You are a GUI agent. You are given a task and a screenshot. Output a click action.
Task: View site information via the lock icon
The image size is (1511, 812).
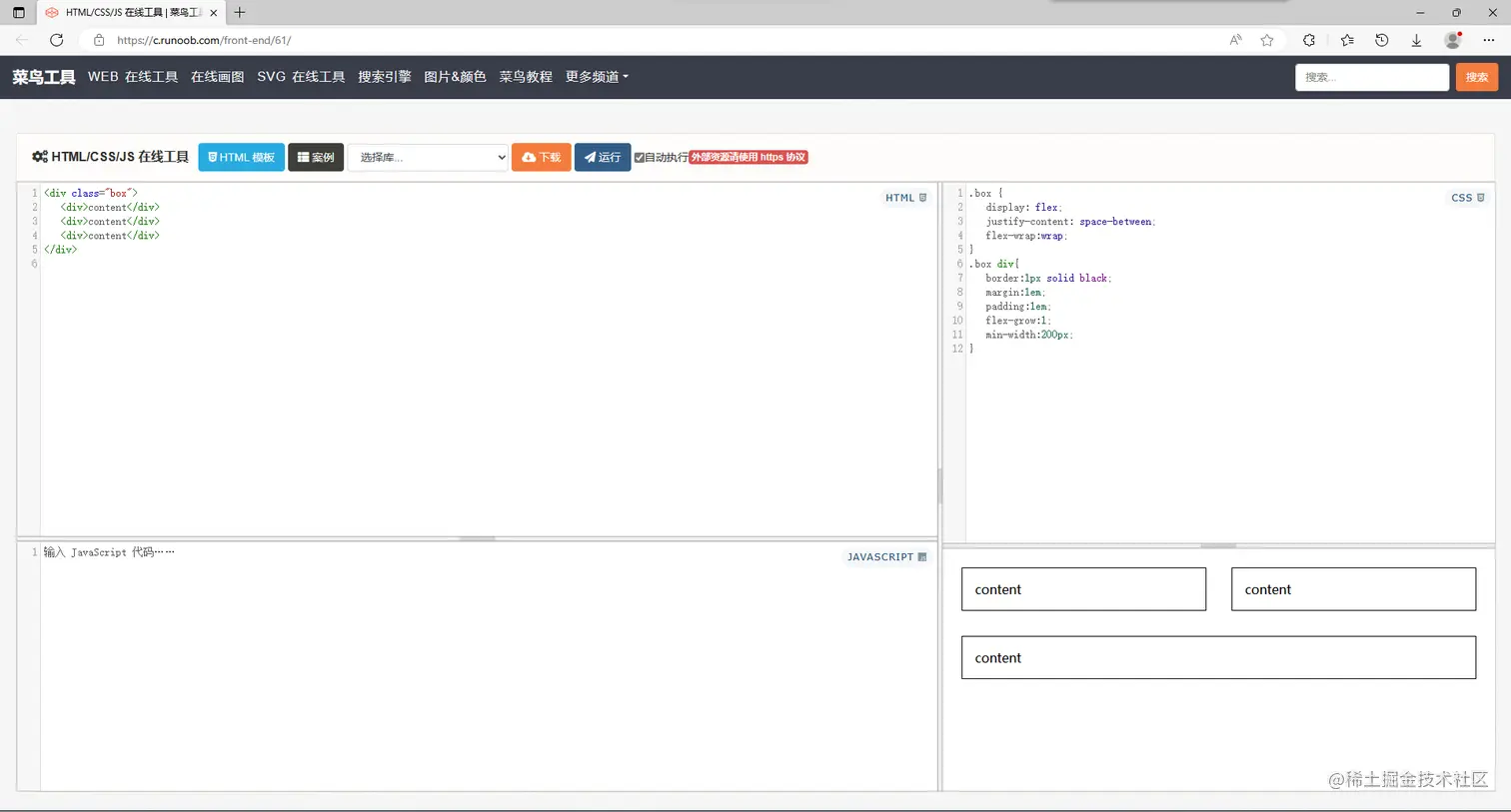pos(99,40)
